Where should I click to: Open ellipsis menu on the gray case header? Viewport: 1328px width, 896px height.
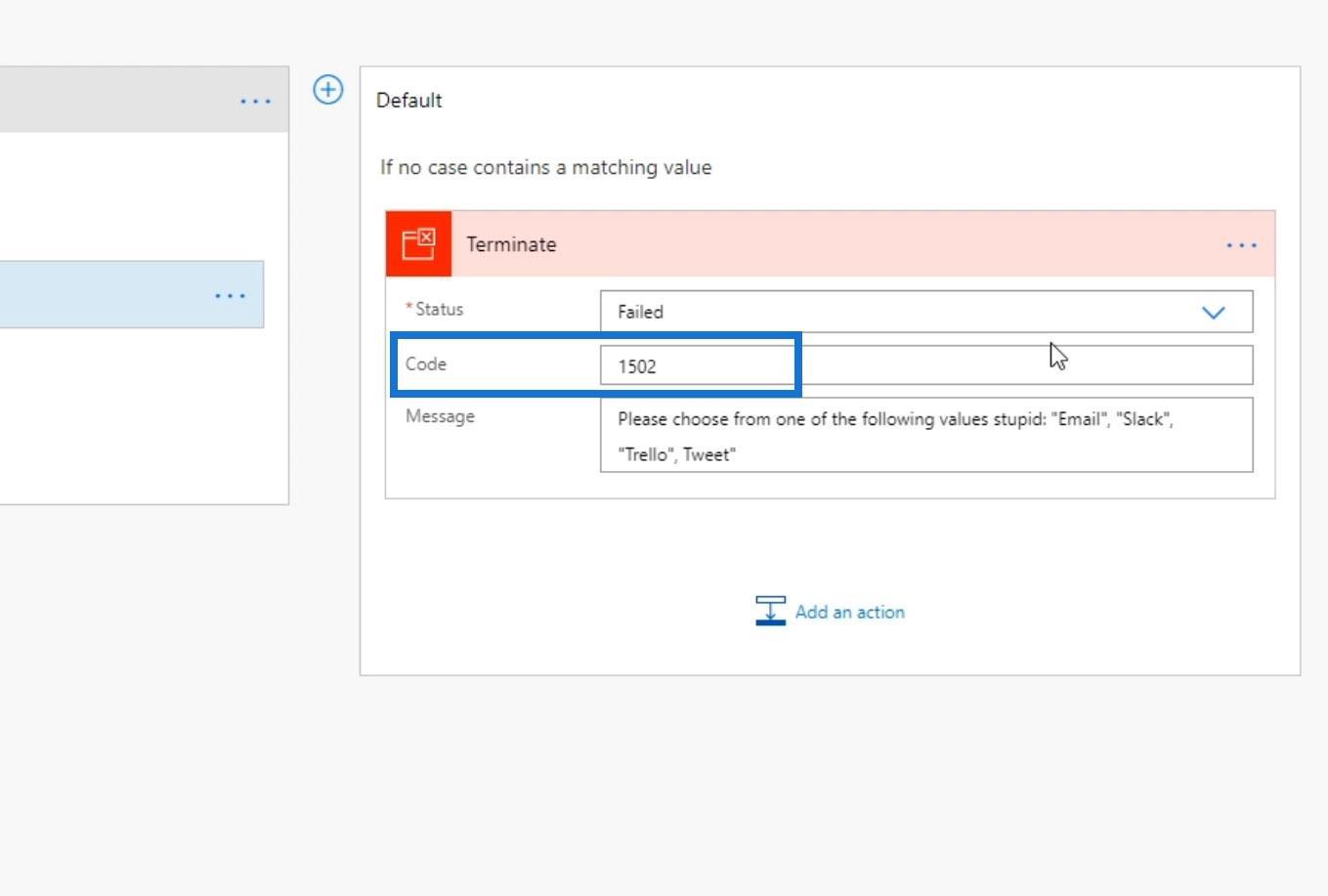255,101
